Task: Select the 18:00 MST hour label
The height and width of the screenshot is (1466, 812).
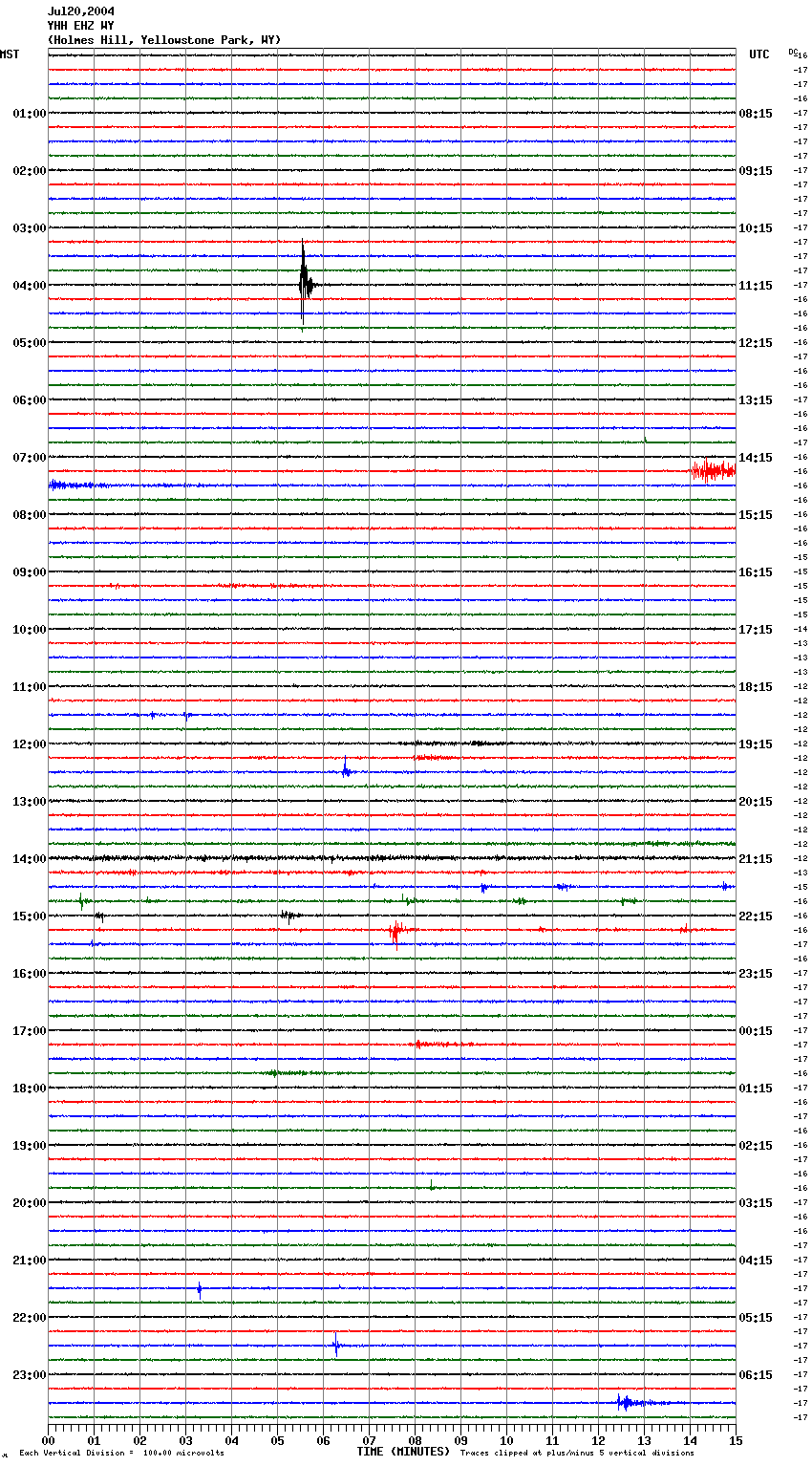Action: tap(30, 1089)
